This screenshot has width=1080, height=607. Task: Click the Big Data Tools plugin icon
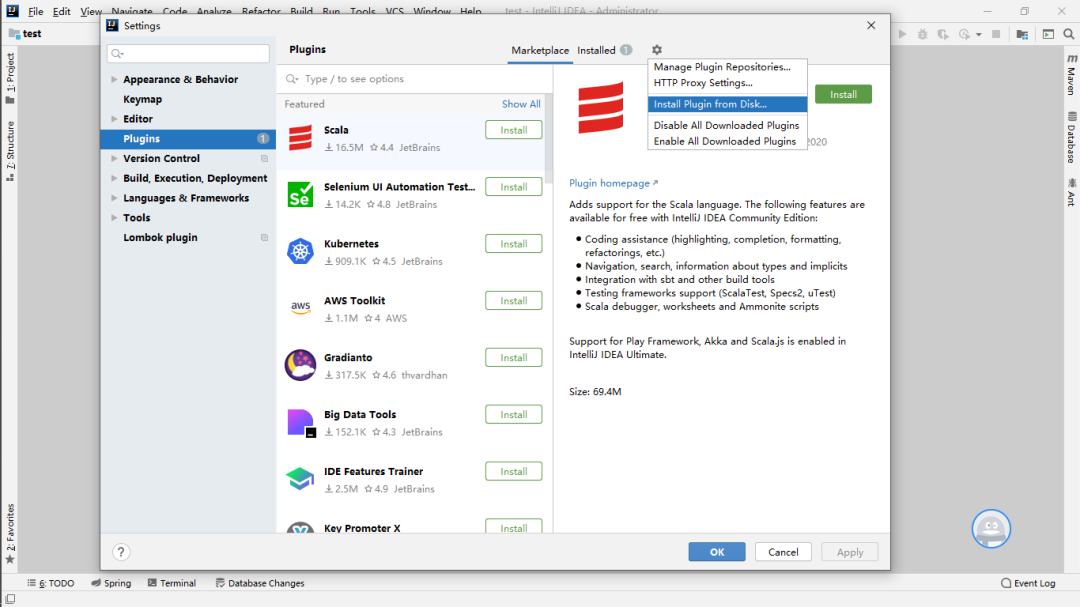coord(300,422)
